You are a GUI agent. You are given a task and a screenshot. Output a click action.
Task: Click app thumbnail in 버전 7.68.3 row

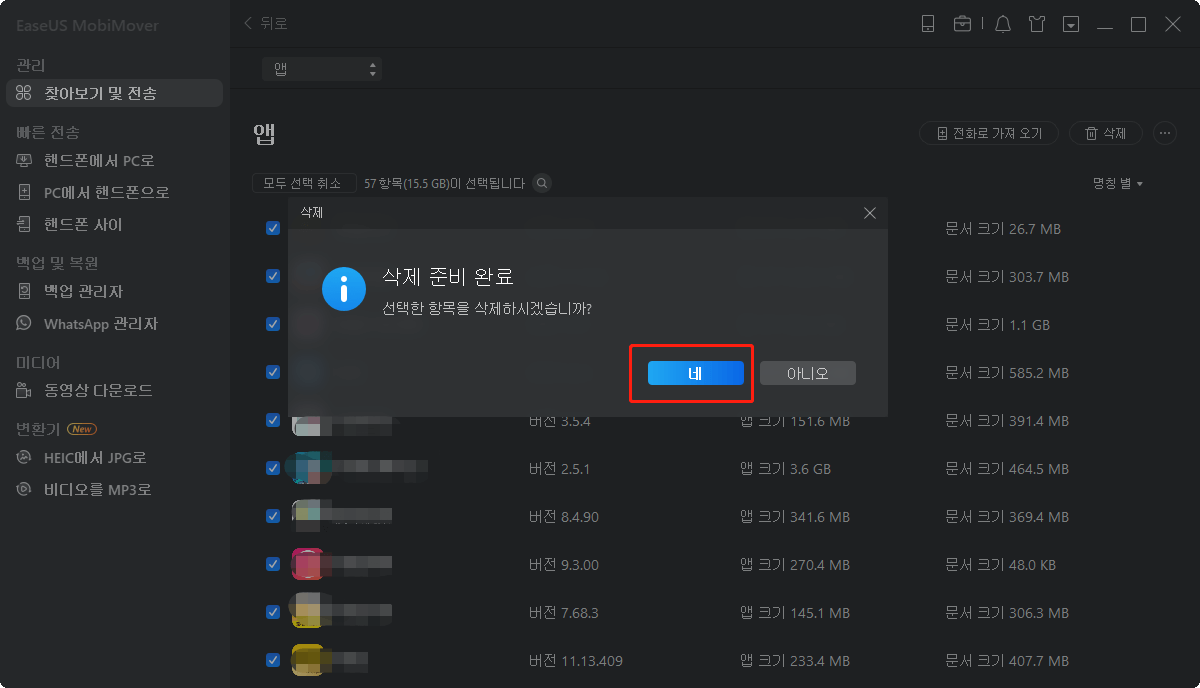point(307,612)
